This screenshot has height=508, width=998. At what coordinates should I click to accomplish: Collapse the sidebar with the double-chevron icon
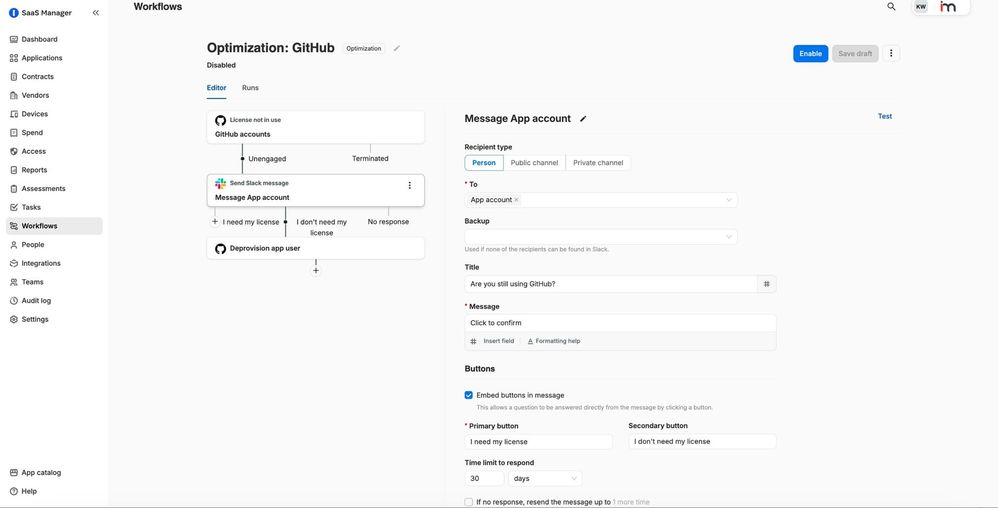(96, 13)
